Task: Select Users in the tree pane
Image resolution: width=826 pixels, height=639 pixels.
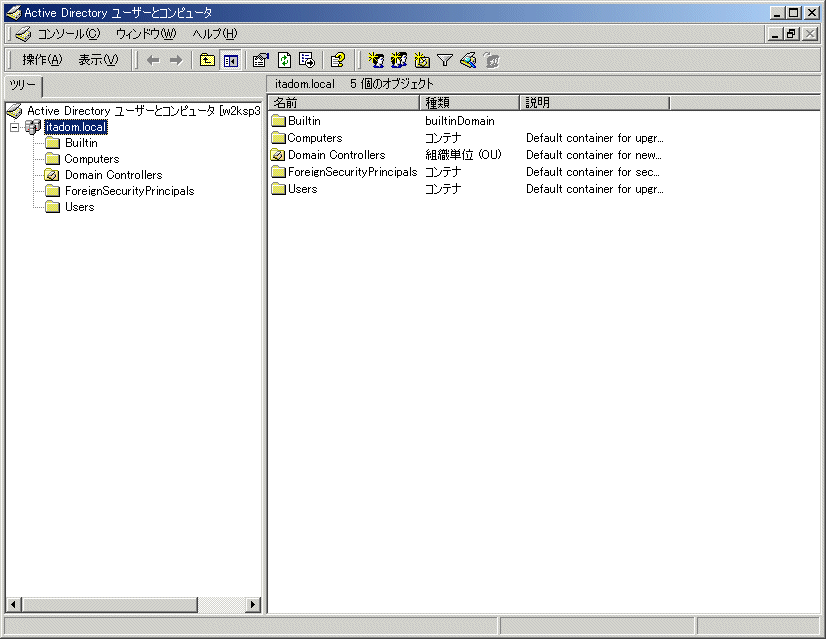Action: coord(80,207)
